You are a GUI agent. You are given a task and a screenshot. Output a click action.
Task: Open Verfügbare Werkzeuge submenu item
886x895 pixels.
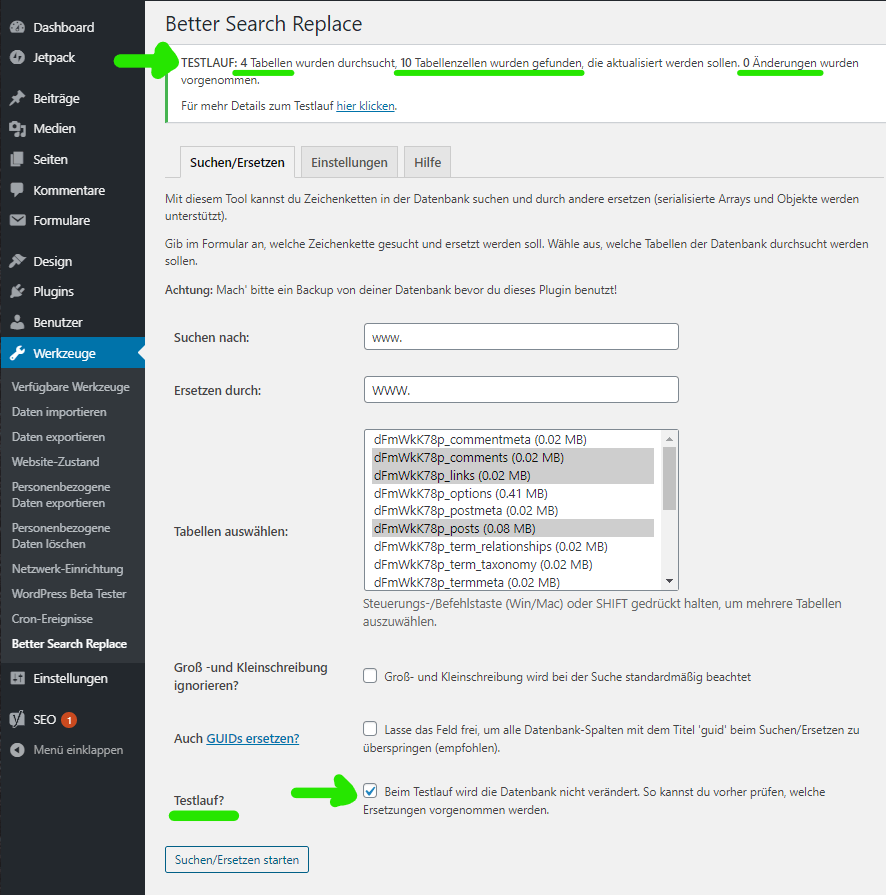click(71, 386)
